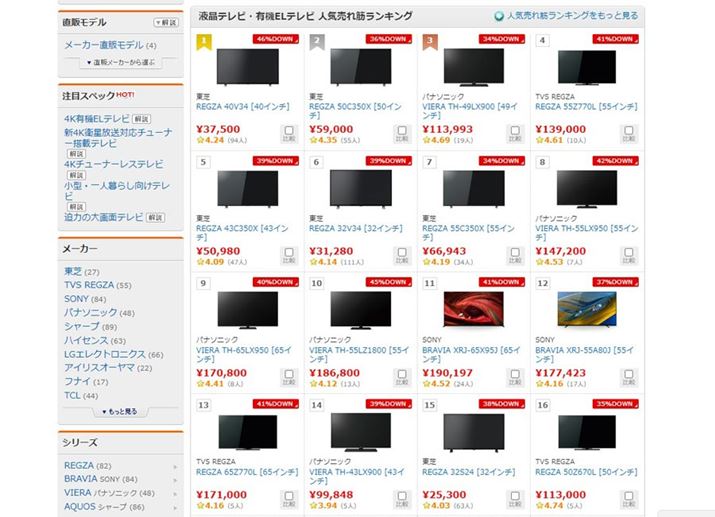Click the 解説 icon beside 迫力の大画面テレビ
Image resolution: width=715 pixels, height=517 pixels.
point(155,217)
